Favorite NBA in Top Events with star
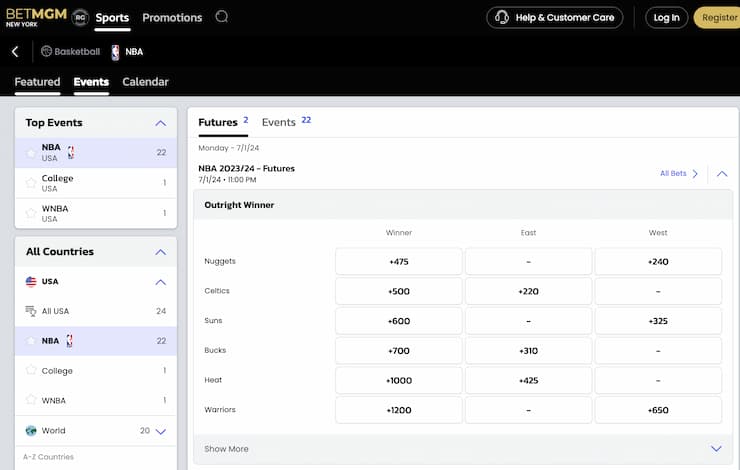 pos(31,152)
